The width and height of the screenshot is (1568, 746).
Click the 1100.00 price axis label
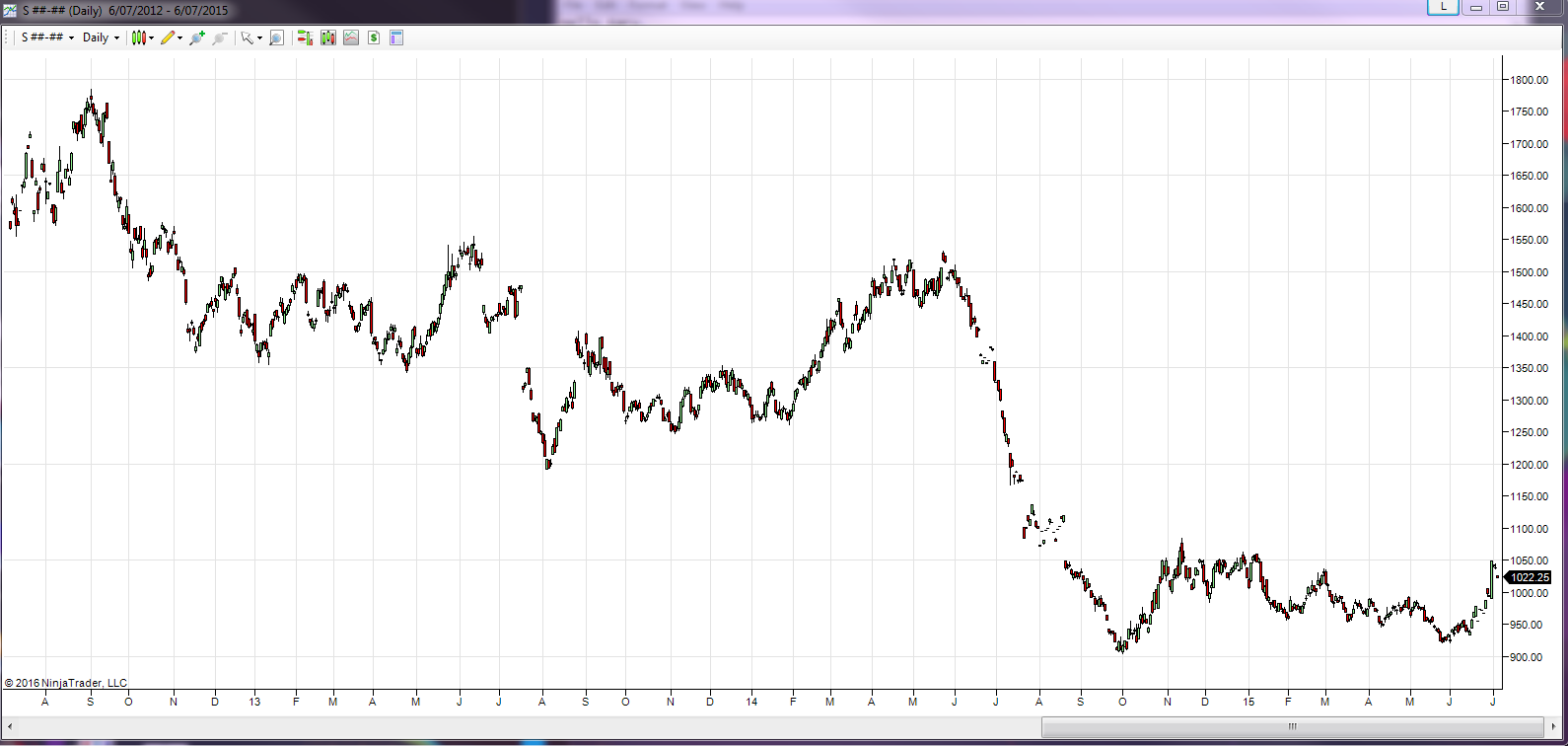[1529, 529]
